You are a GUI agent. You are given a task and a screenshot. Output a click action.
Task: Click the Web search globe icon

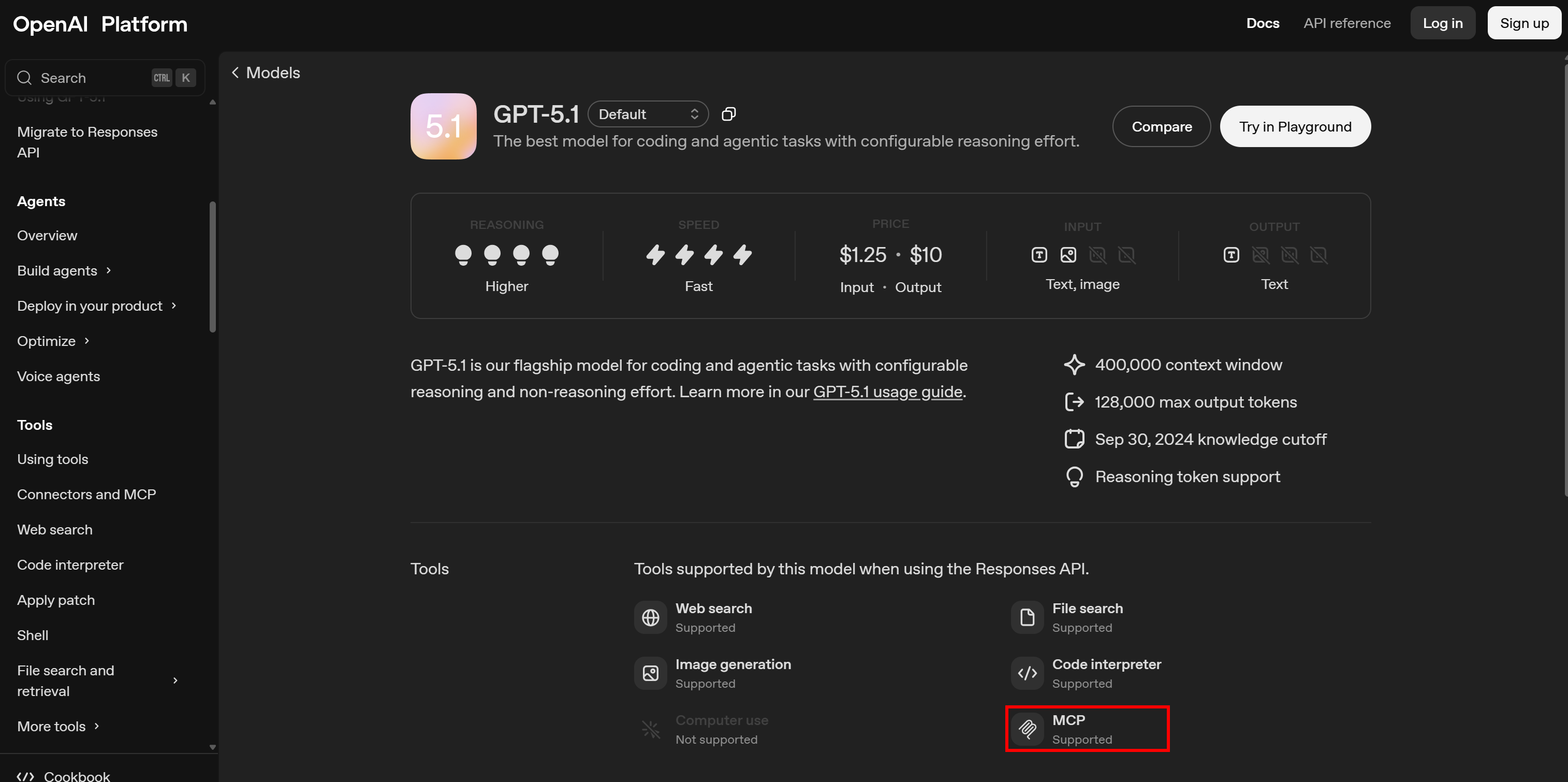click(650, 617)
